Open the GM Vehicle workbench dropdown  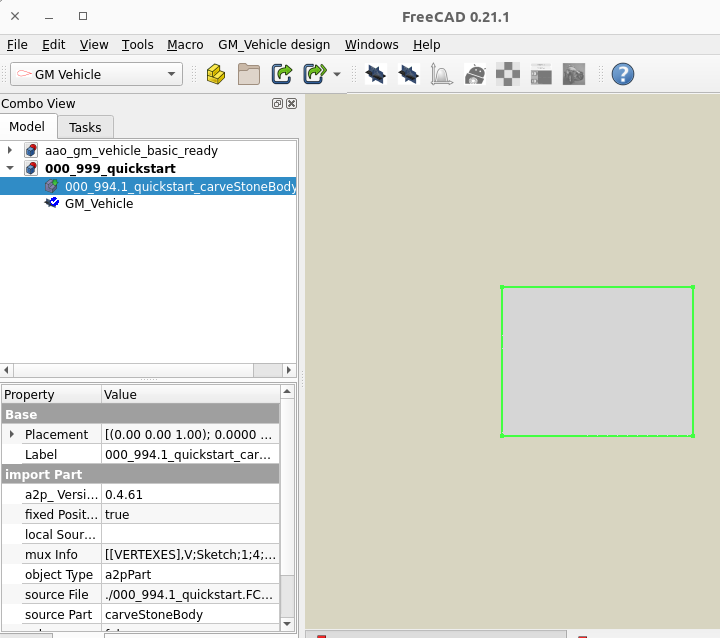[x=96, y=74]
